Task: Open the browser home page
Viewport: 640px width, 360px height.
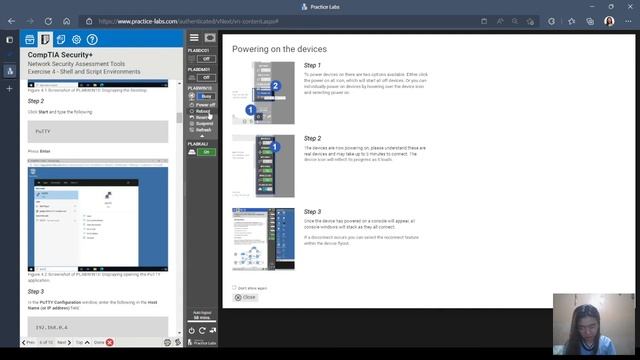Action: pos(67,21)
